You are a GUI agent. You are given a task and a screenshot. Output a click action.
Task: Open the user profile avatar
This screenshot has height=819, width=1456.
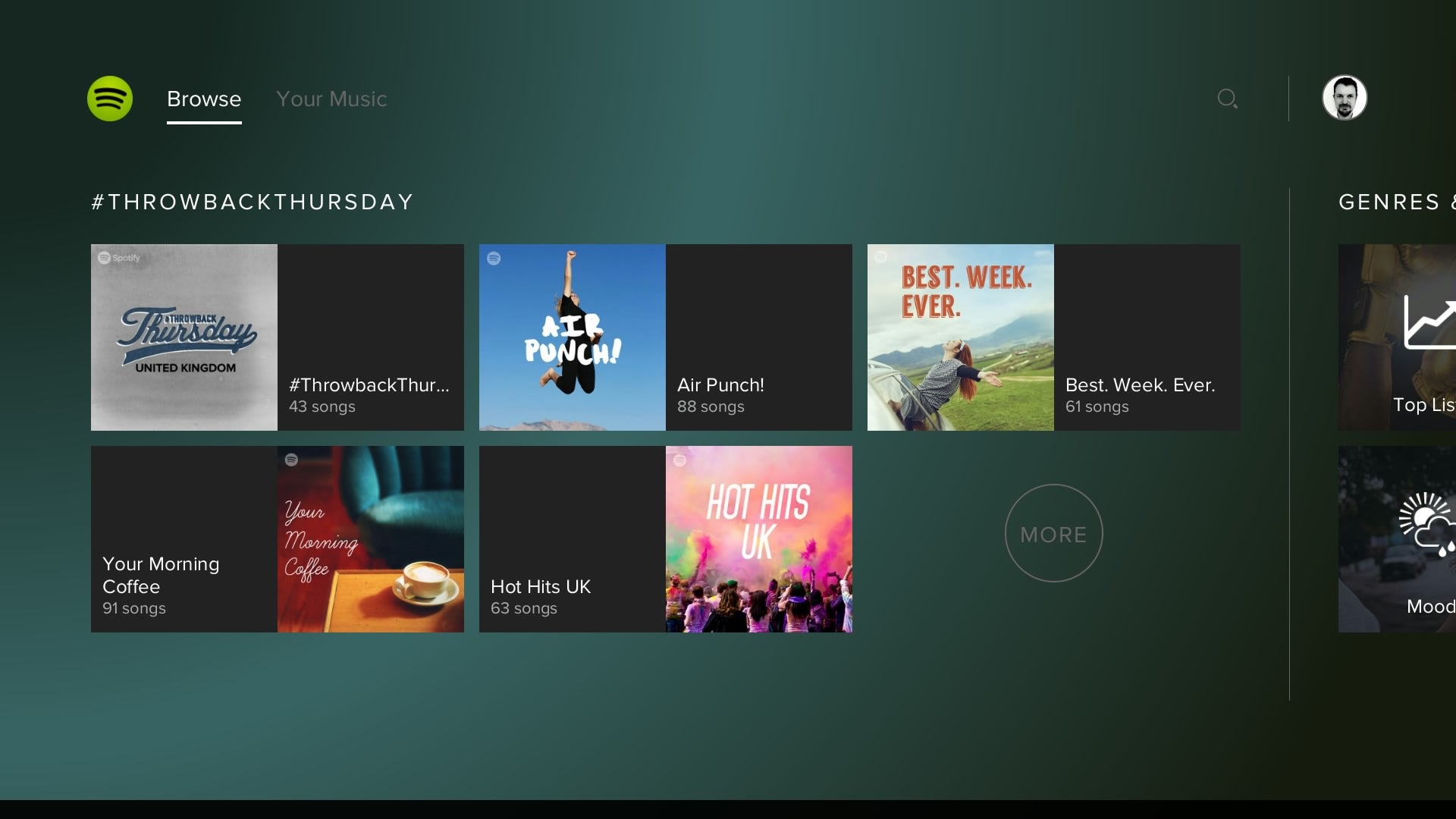click(1345, 98)
